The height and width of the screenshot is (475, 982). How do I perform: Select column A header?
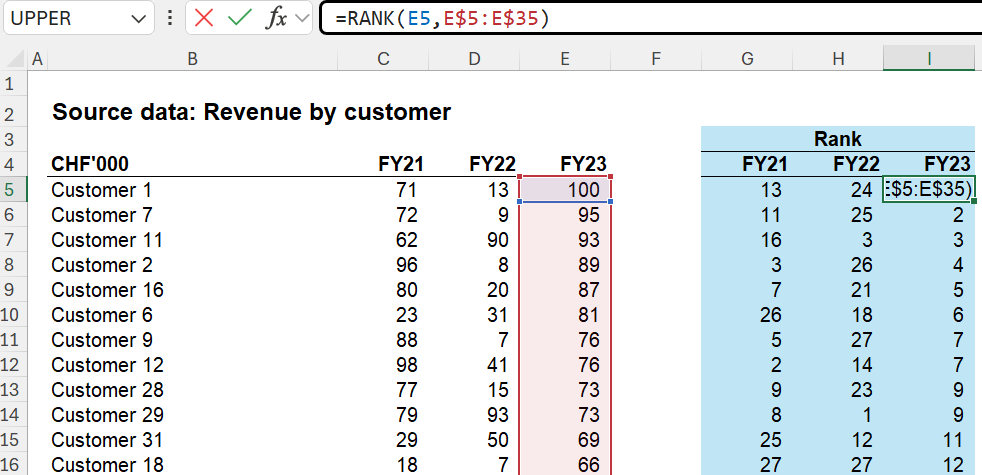point(38,59)
